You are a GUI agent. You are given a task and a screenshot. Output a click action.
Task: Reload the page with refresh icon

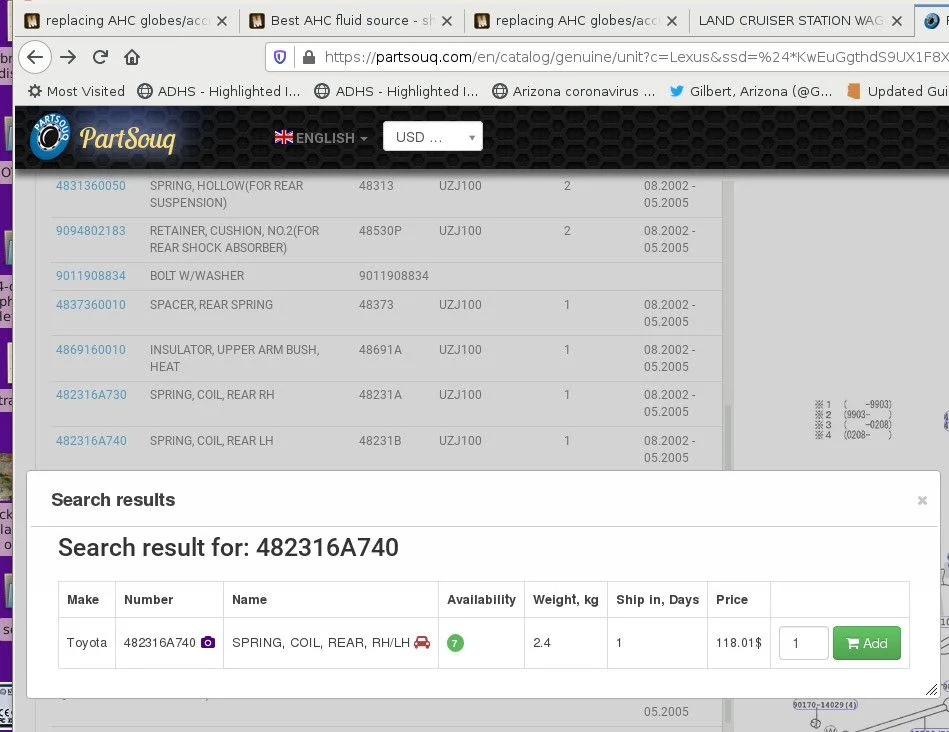point(100,57)
